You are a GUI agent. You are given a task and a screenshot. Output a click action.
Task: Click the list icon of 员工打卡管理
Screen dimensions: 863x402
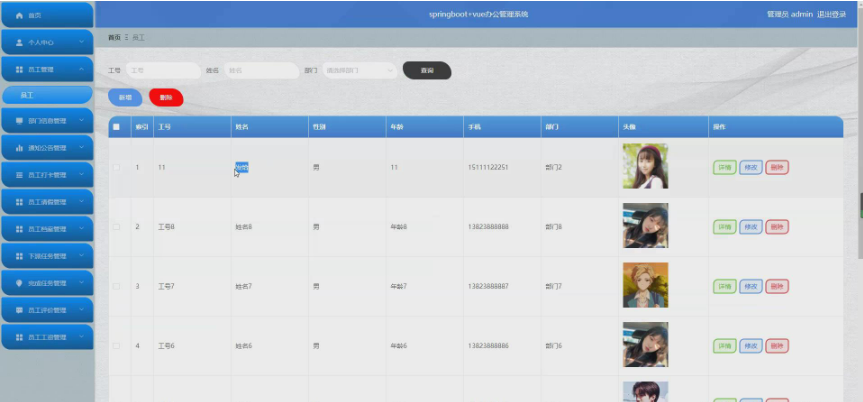click(x=19, y=175)
